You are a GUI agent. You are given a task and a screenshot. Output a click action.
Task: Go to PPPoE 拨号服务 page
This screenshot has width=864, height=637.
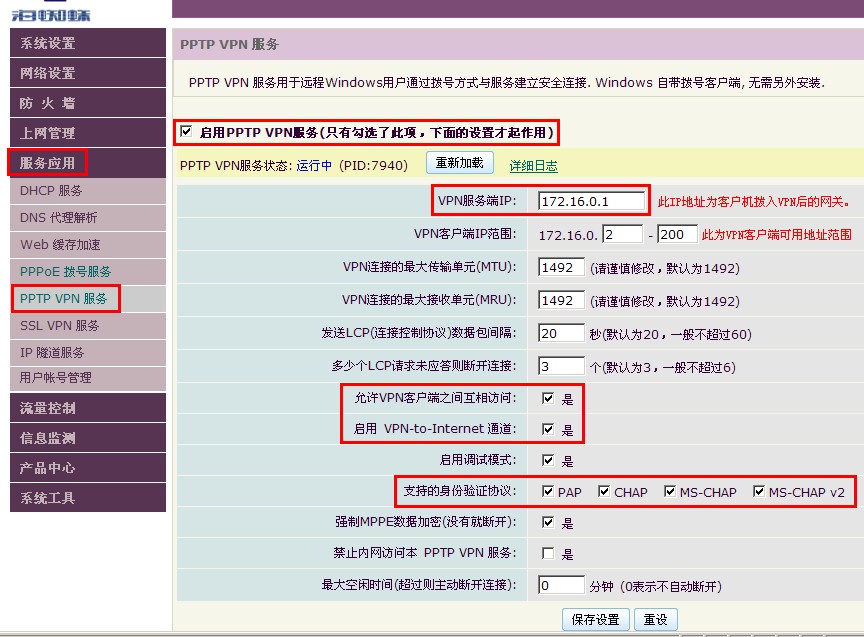pyautogui.click(x=88, y=272)
